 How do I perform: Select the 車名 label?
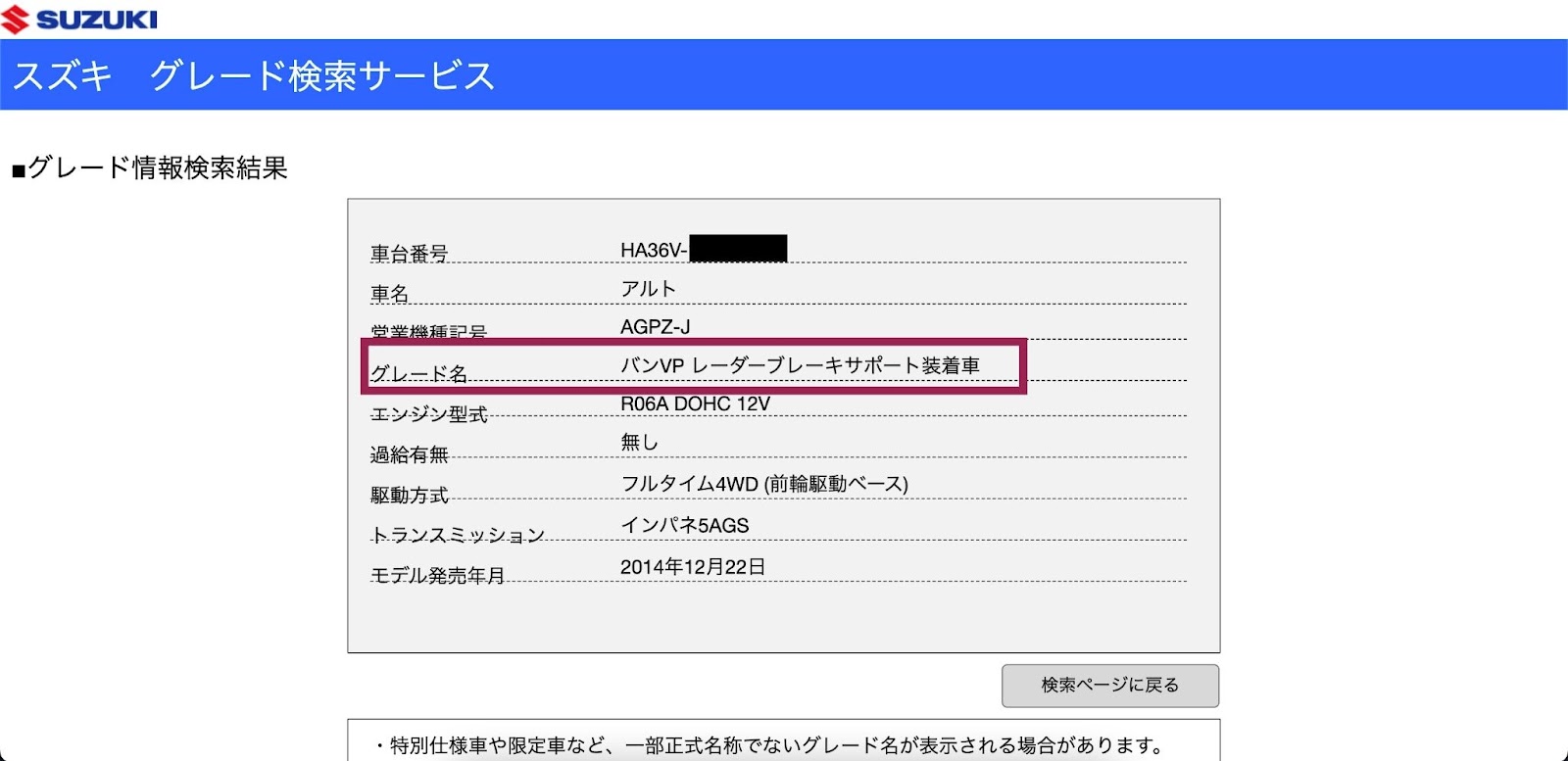tap(390, 294)
